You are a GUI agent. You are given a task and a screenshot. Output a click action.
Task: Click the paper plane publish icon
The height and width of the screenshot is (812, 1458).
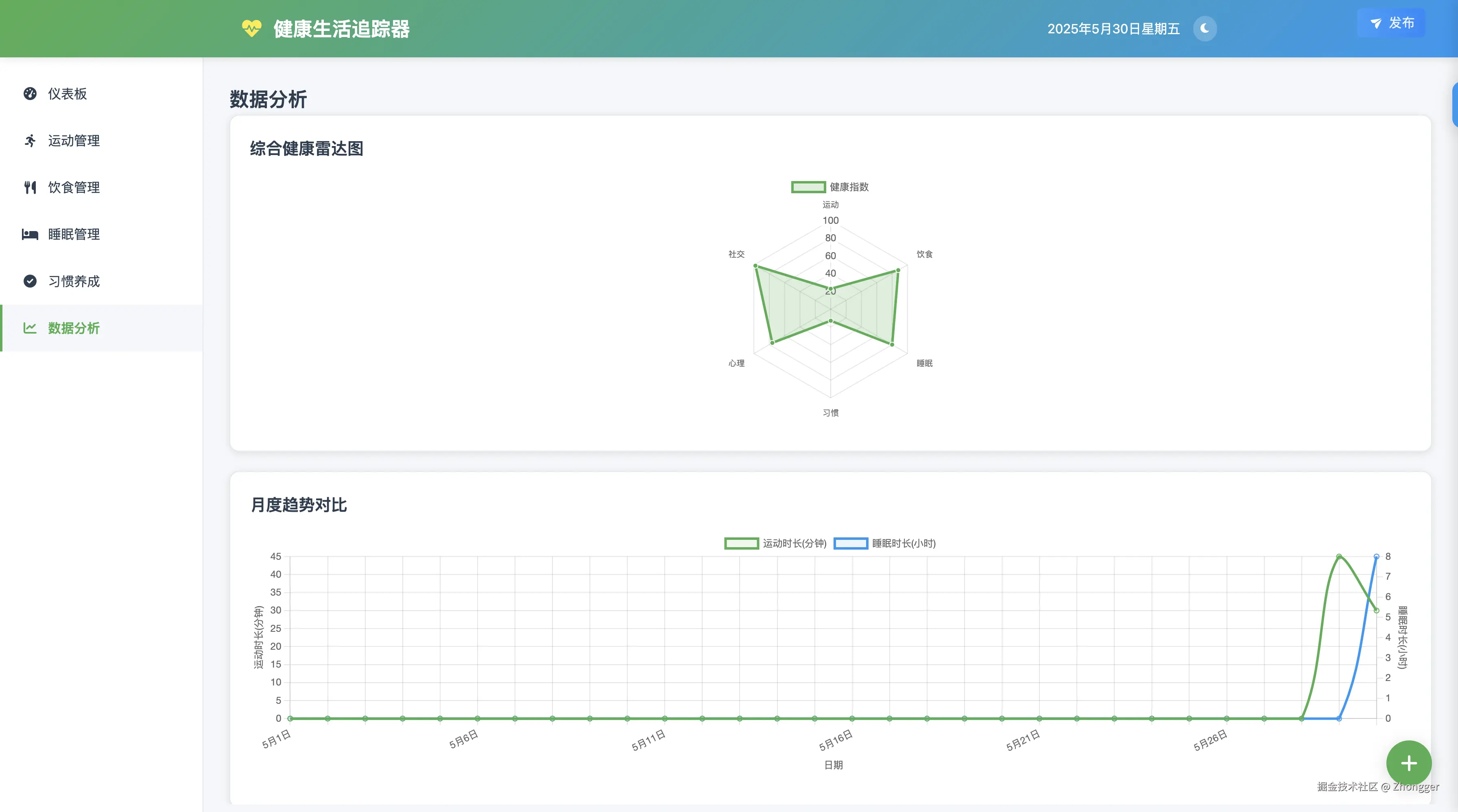pos(1375,23)
